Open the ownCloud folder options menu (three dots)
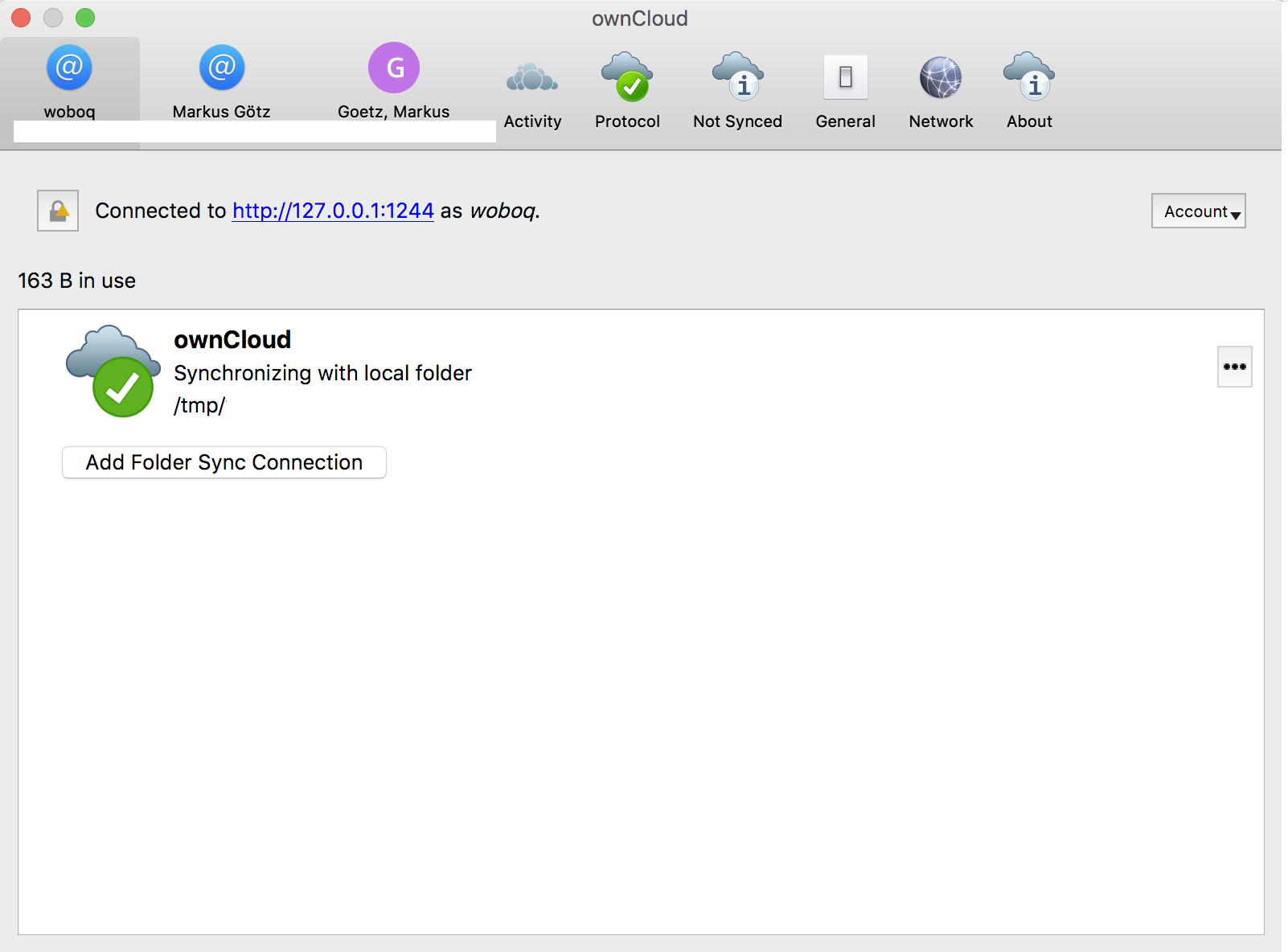1288x952 pixels. click(1235, 367)
